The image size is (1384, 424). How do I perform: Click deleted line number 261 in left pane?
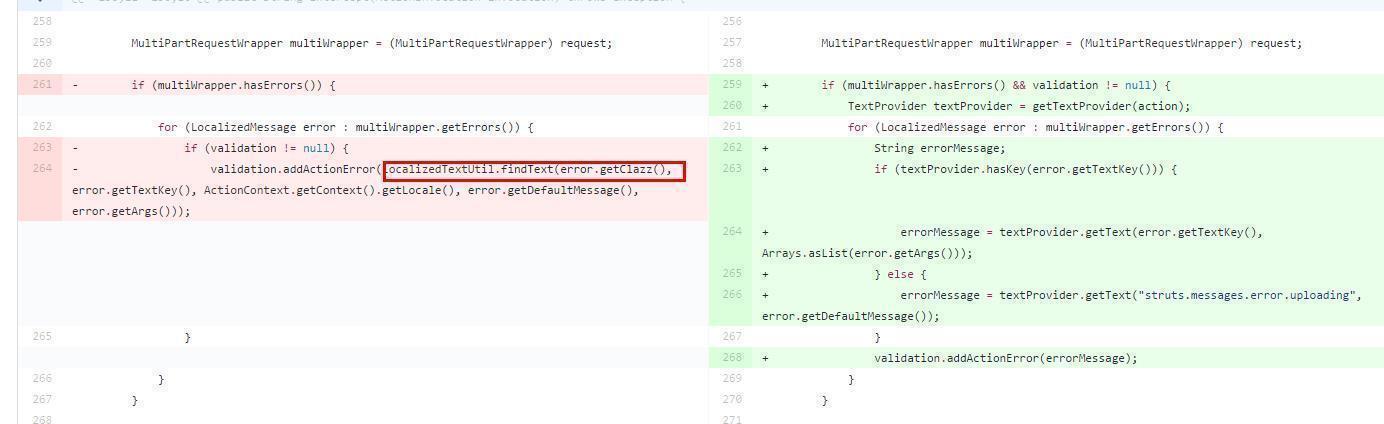(41, 85)
